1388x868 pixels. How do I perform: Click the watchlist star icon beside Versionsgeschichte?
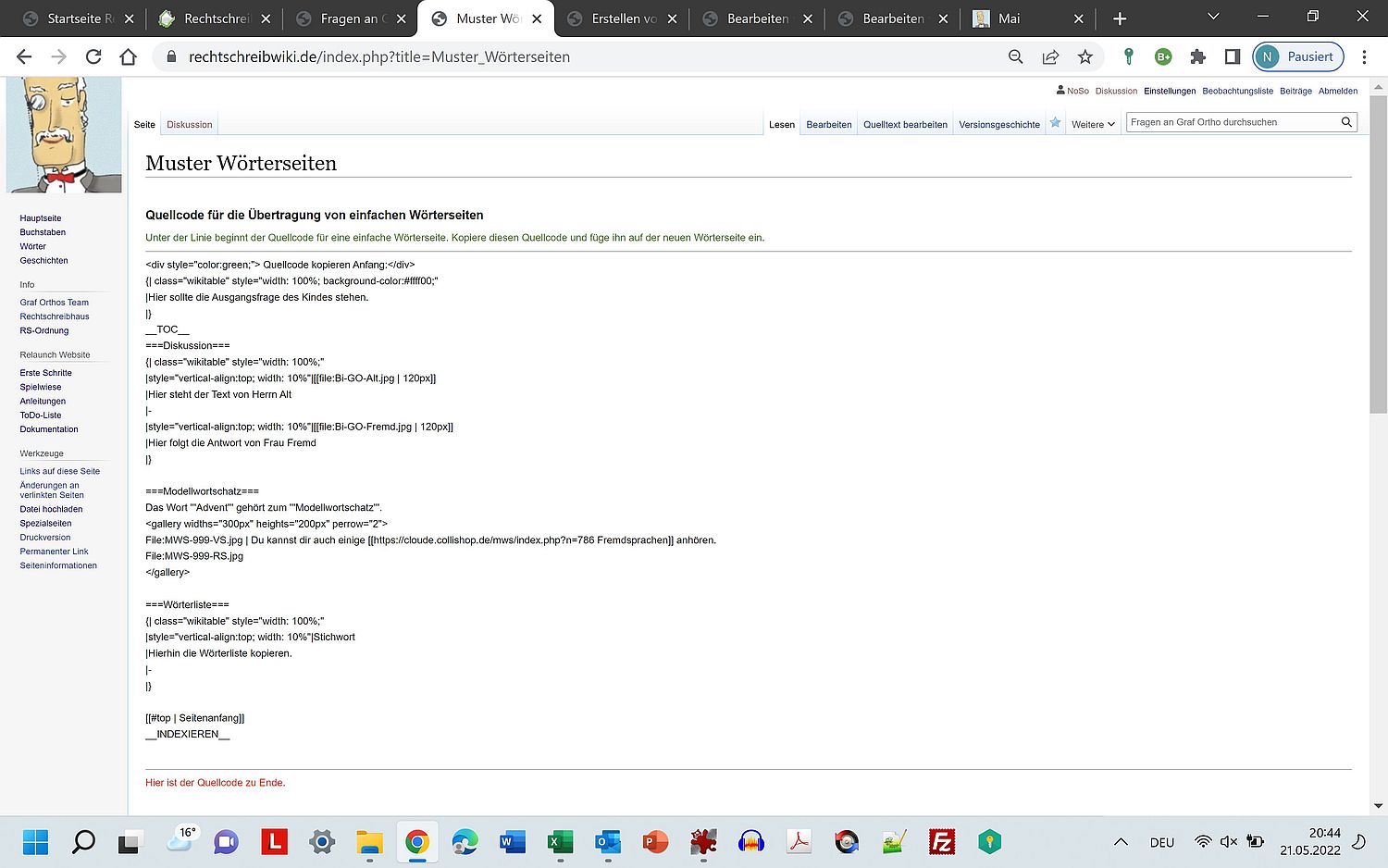[x=1055, y=123]
